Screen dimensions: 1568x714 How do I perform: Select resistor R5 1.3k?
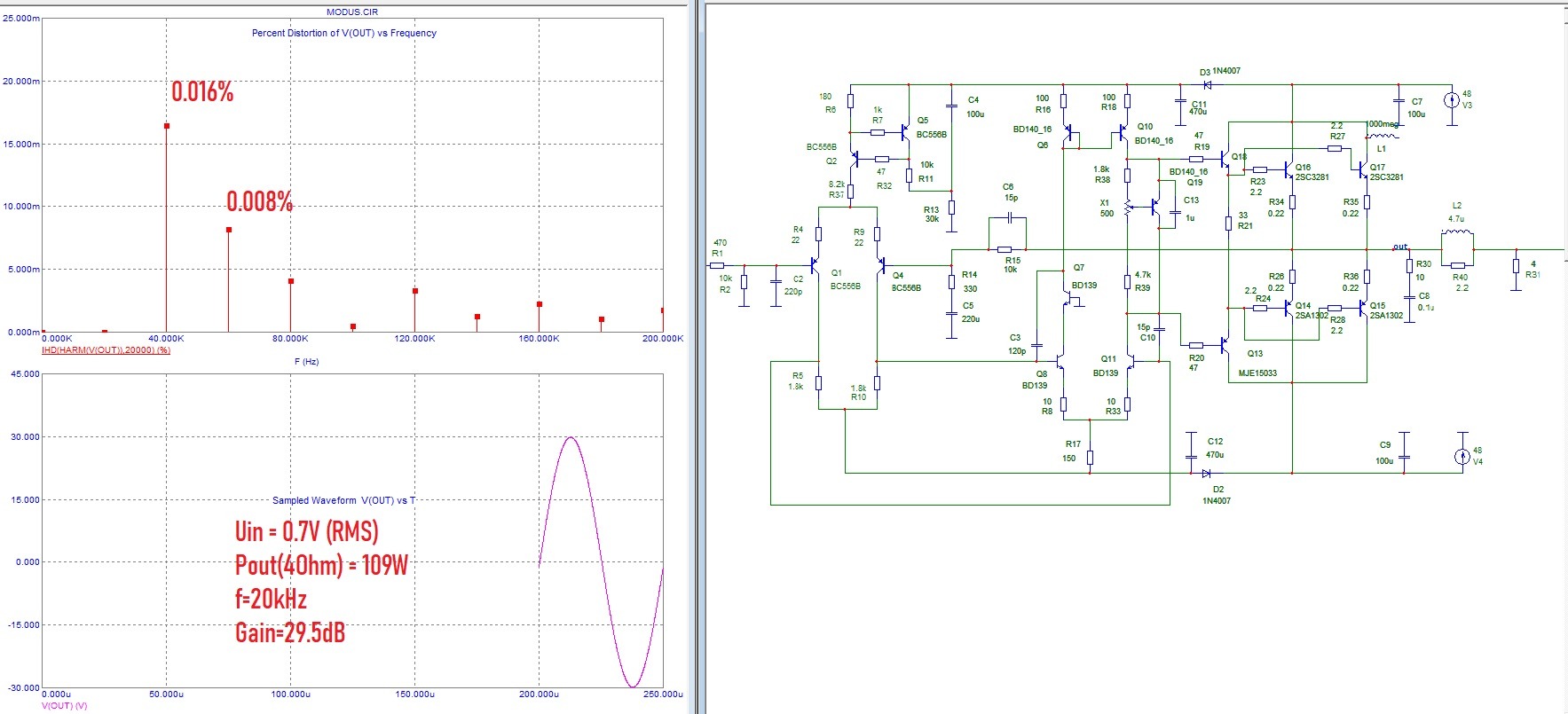click(818, 383)
